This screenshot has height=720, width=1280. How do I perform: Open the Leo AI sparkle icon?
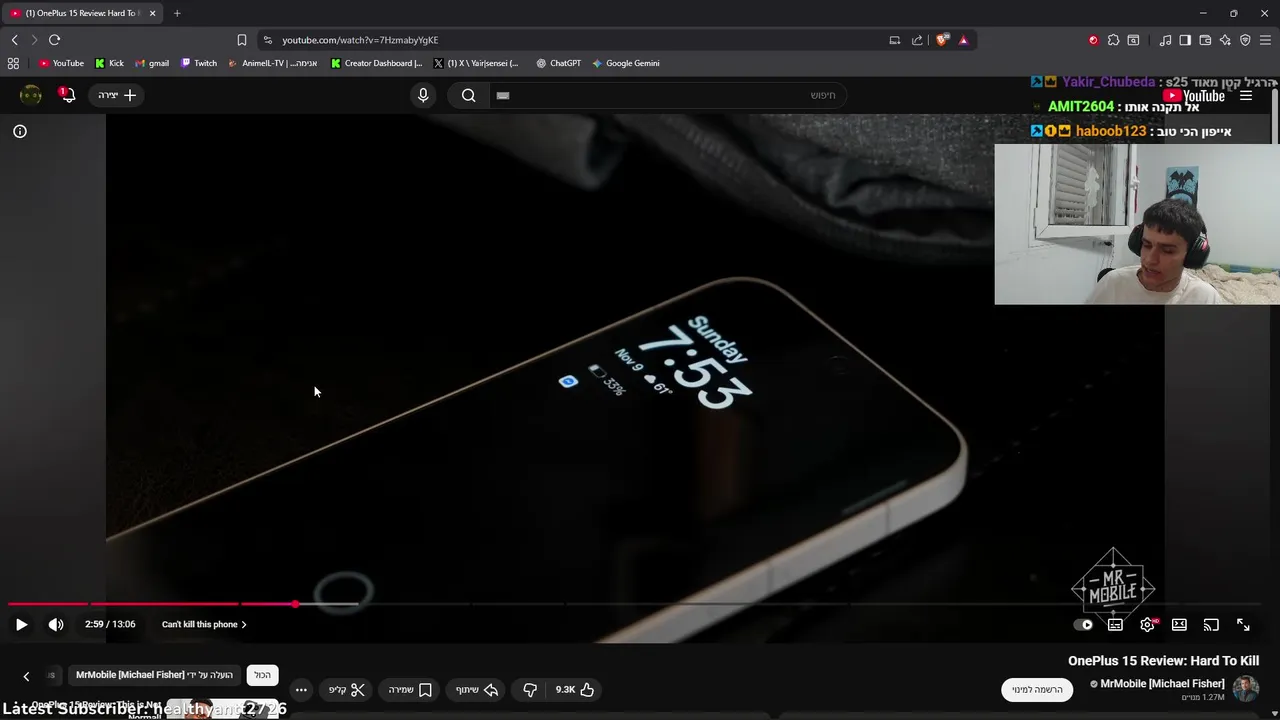pyautogui.click(x=1225, y=40)
